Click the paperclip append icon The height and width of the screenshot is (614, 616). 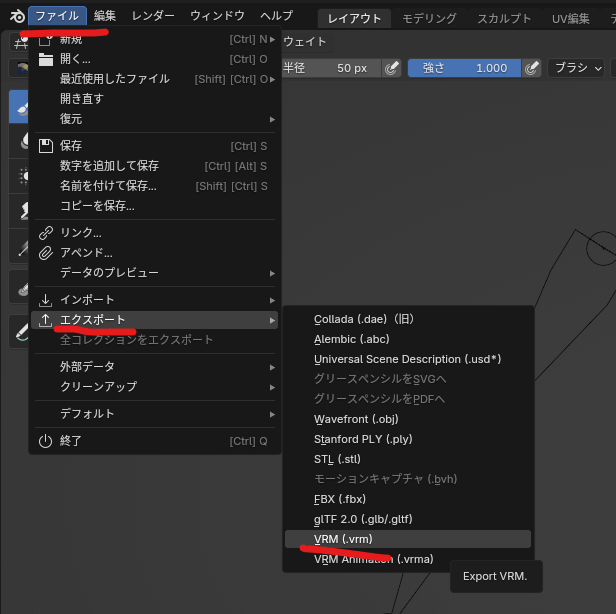point(46,253)
